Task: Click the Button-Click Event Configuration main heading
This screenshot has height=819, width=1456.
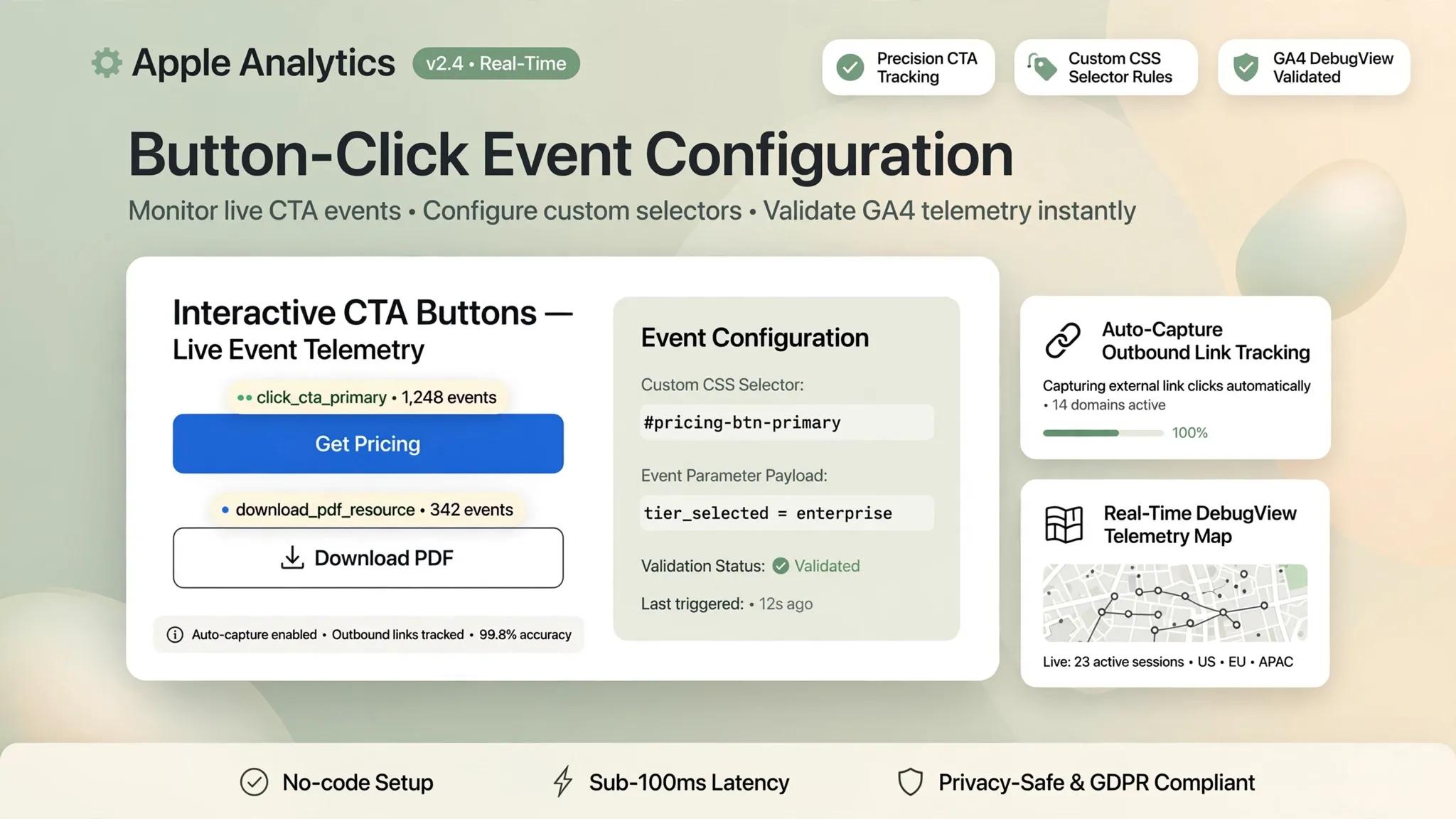Action: (571, 154)
